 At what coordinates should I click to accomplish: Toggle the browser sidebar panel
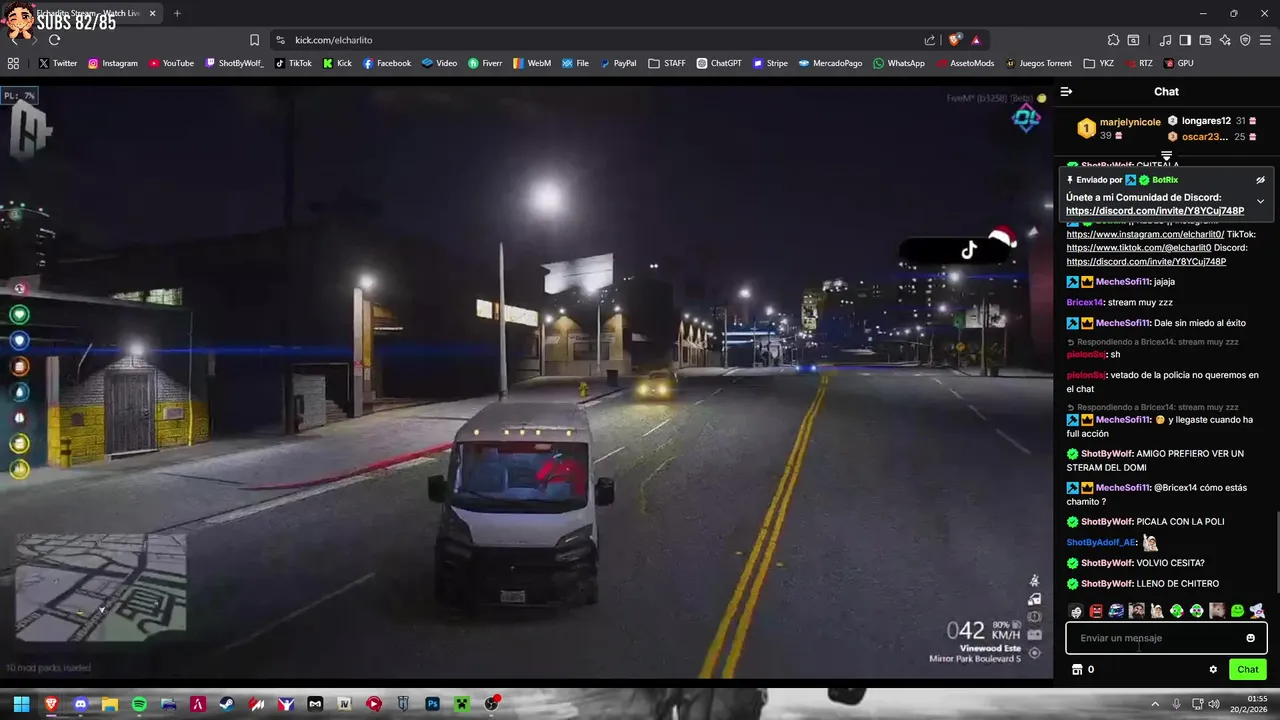(1185, 40)
